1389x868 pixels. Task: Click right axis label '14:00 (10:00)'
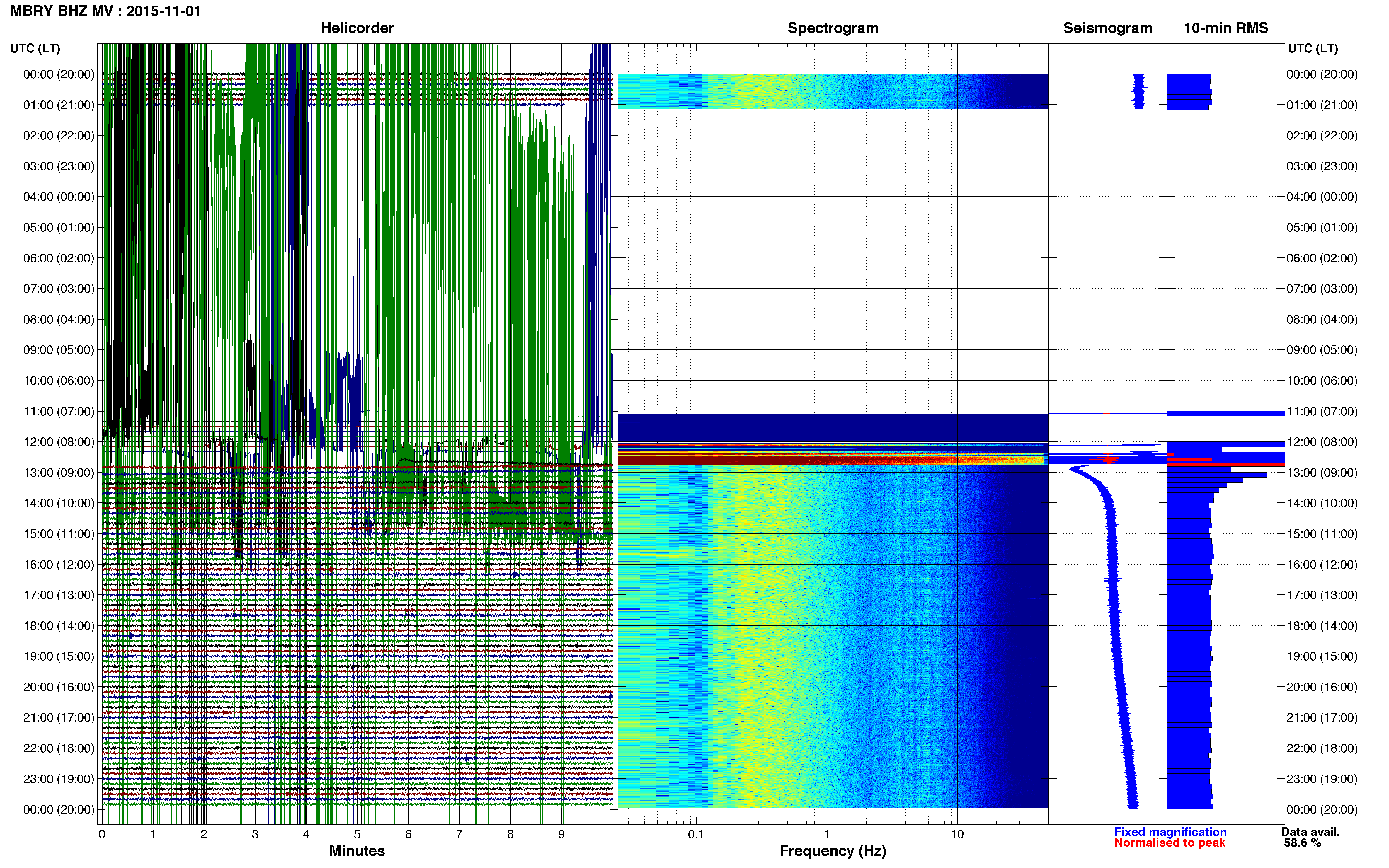click(1322, 504)
